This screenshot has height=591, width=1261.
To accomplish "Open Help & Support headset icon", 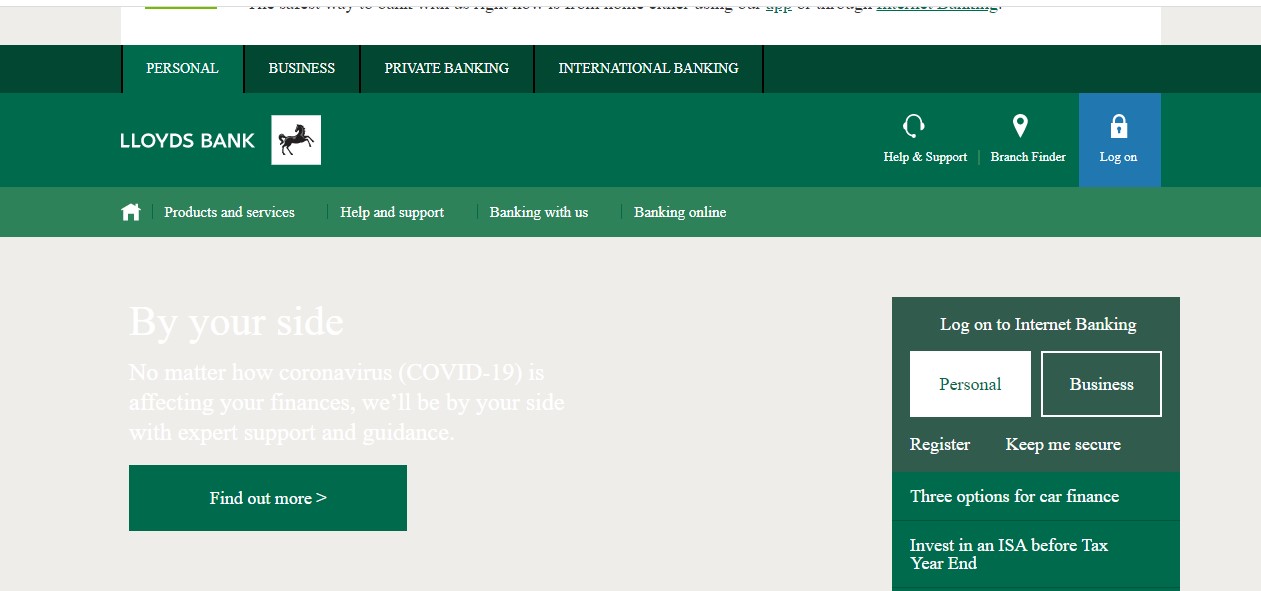I will (x=913, y=126).
